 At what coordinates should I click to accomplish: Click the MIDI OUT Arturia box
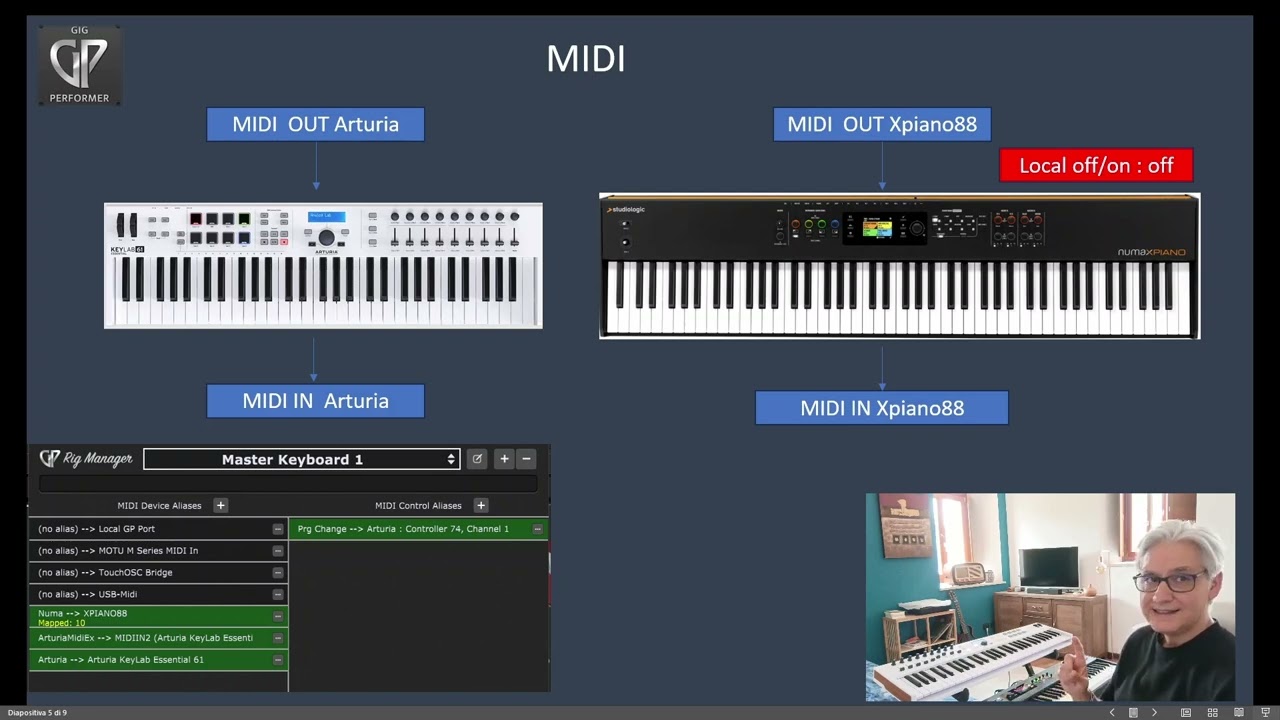pos(316,125)
